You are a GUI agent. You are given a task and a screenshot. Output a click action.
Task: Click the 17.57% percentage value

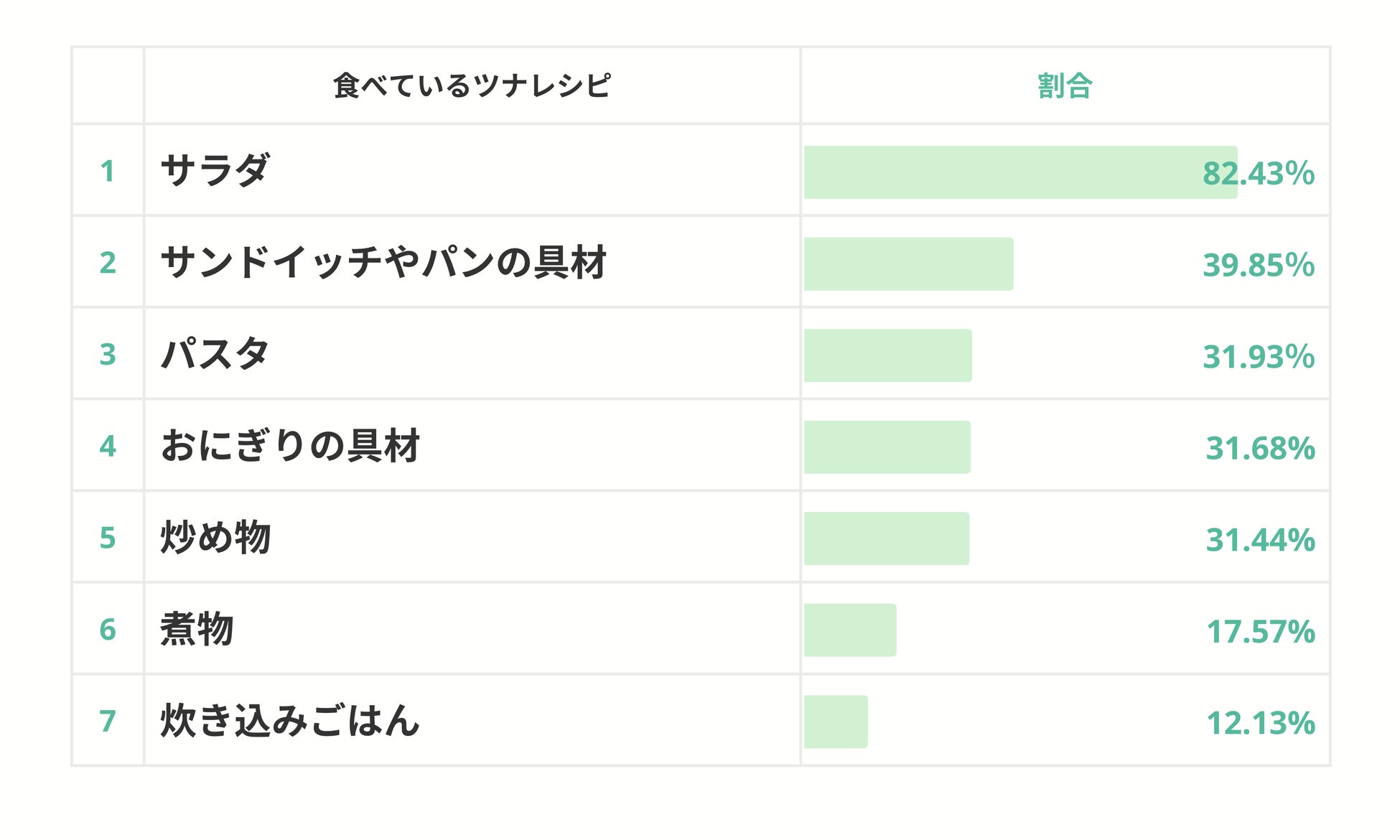pyautogui.click(x=1259, y=631)
